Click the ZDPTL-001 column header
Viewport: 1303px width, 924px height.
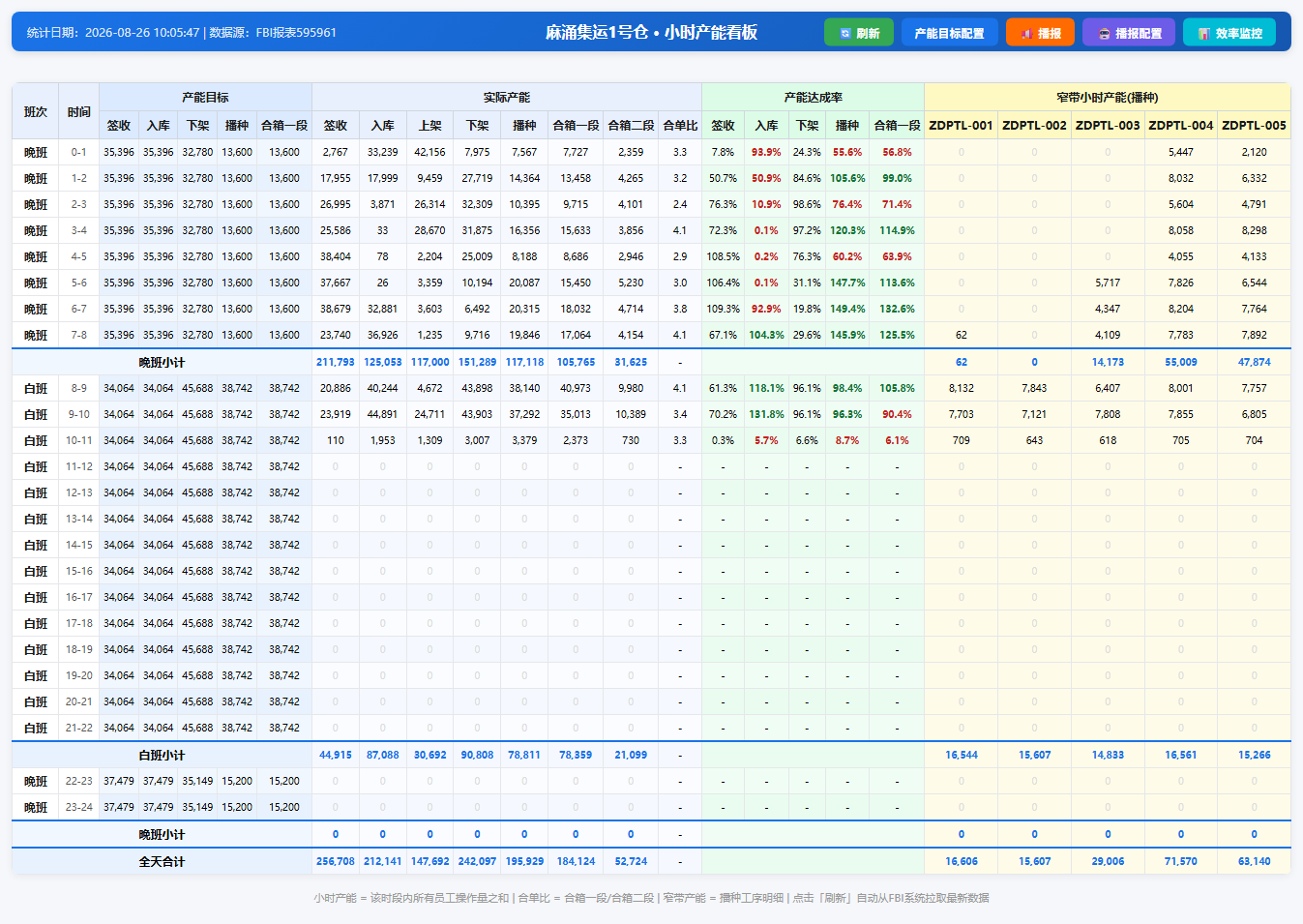tap(961, 125)
